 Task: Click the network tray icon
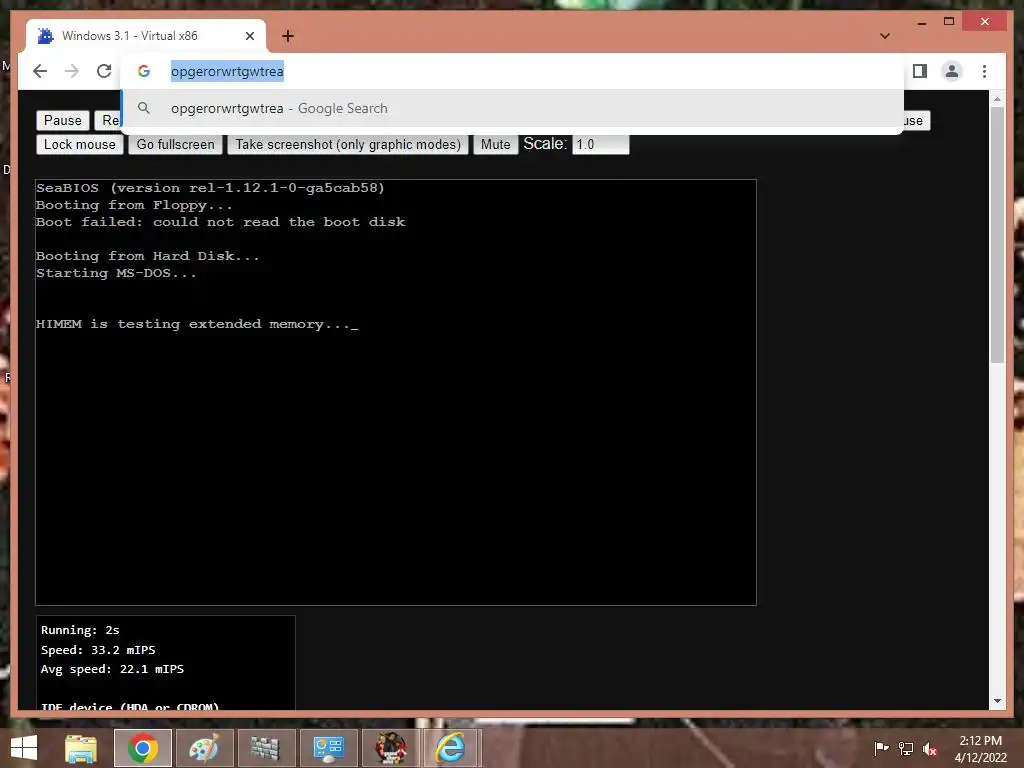coord(905,748)
